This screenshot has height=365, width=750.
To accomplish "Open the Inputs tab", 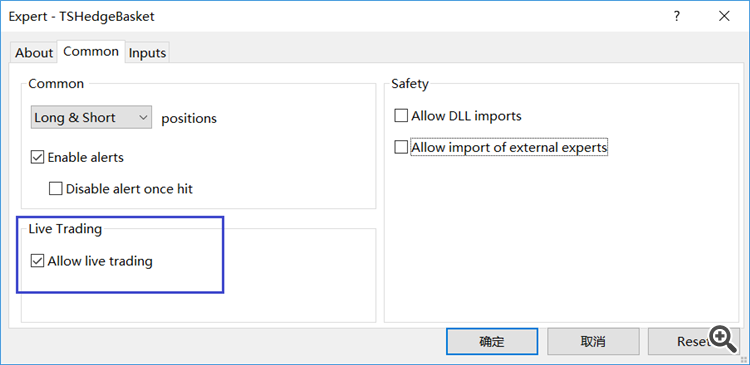I will (x=147, y=53).
